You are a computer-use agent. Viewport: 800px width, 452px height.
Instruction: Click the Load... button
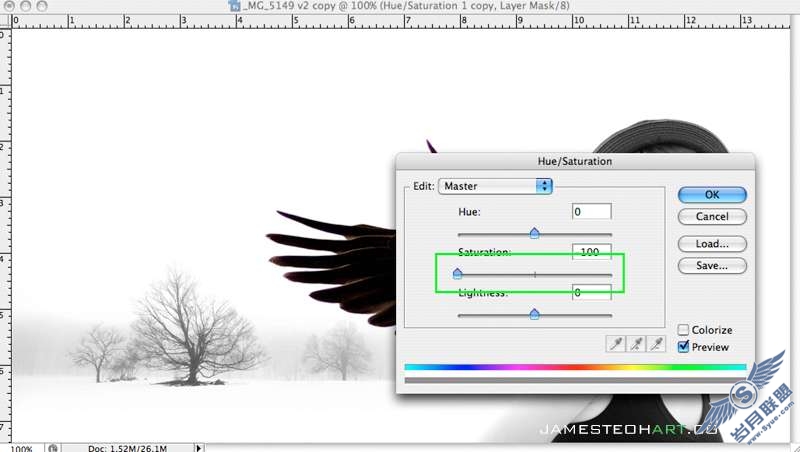point(712,244)
